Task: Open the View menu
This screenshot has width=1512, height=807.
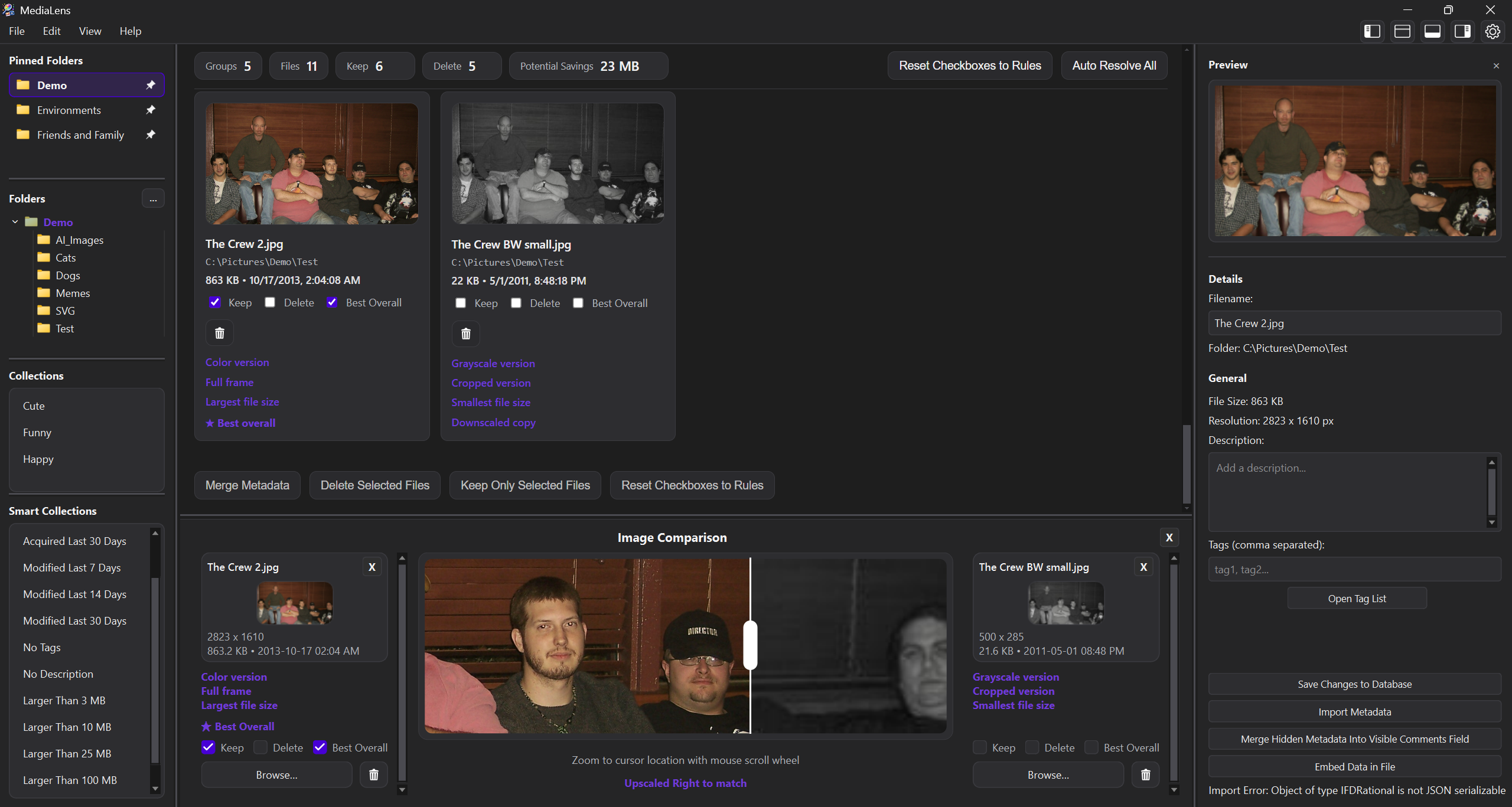Action: [x=90, y=31]
